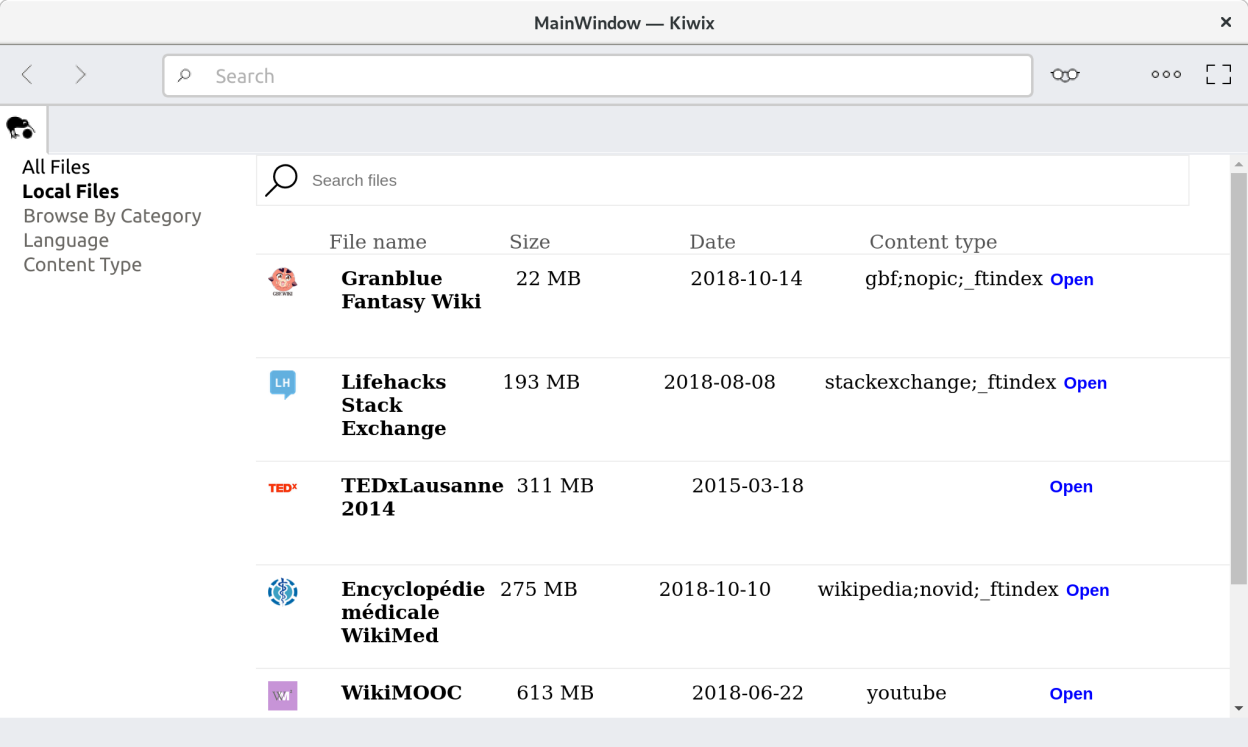Select All Files in the sidebar
1248x747 pixels.
pos(56,167)
